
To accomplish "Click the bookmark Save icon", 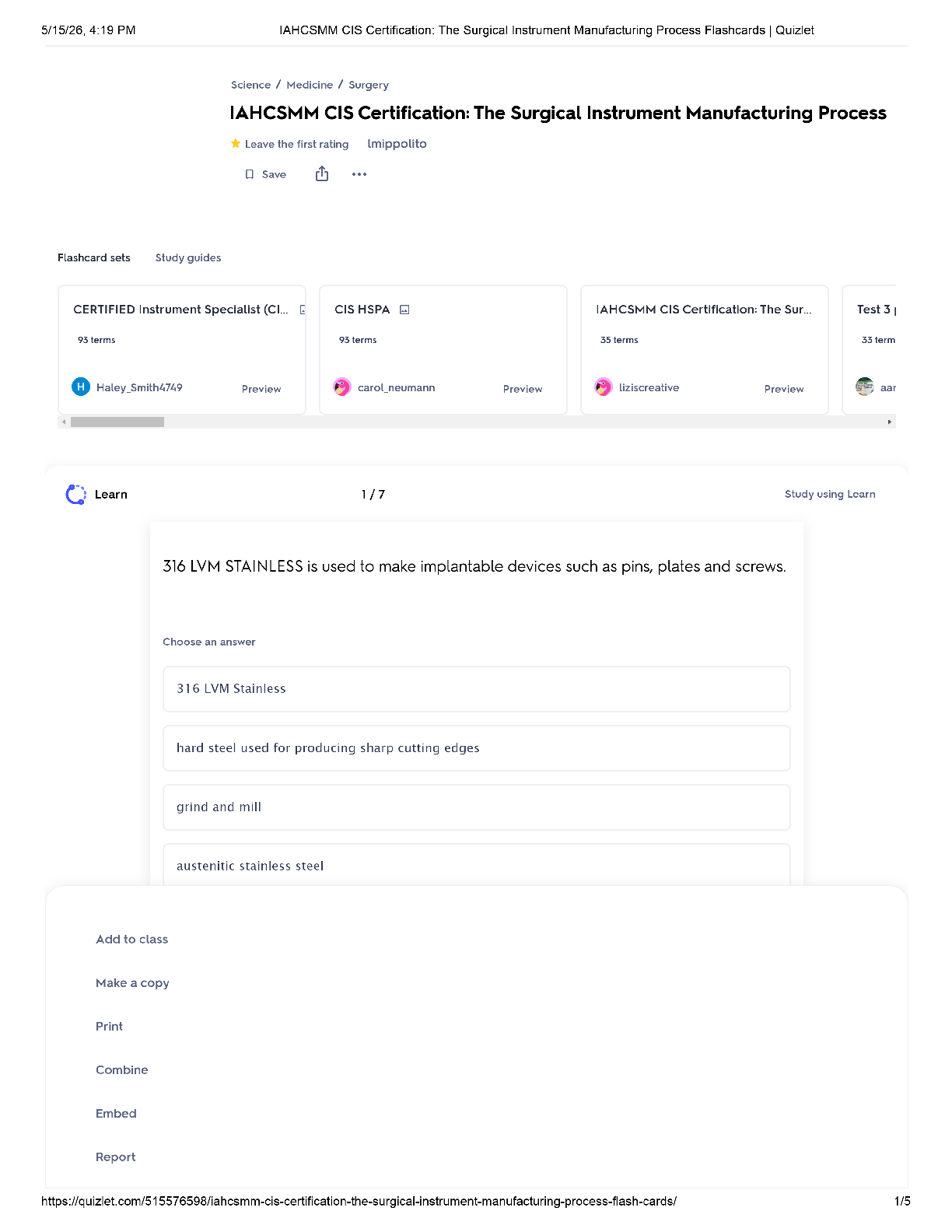I will (x=250, y=174).
